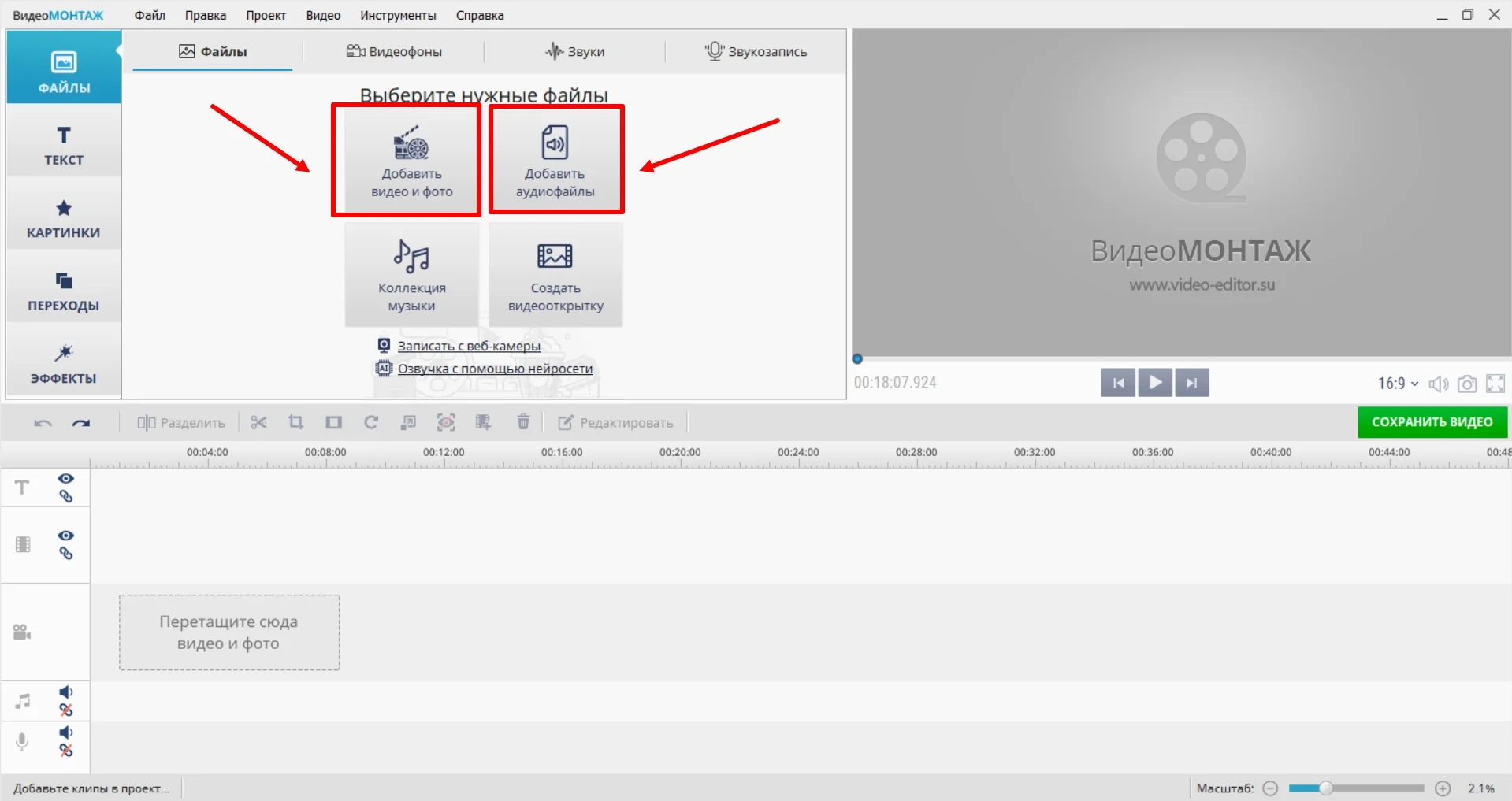Toggle overlay track visibility eye

[x=66, y=536]
